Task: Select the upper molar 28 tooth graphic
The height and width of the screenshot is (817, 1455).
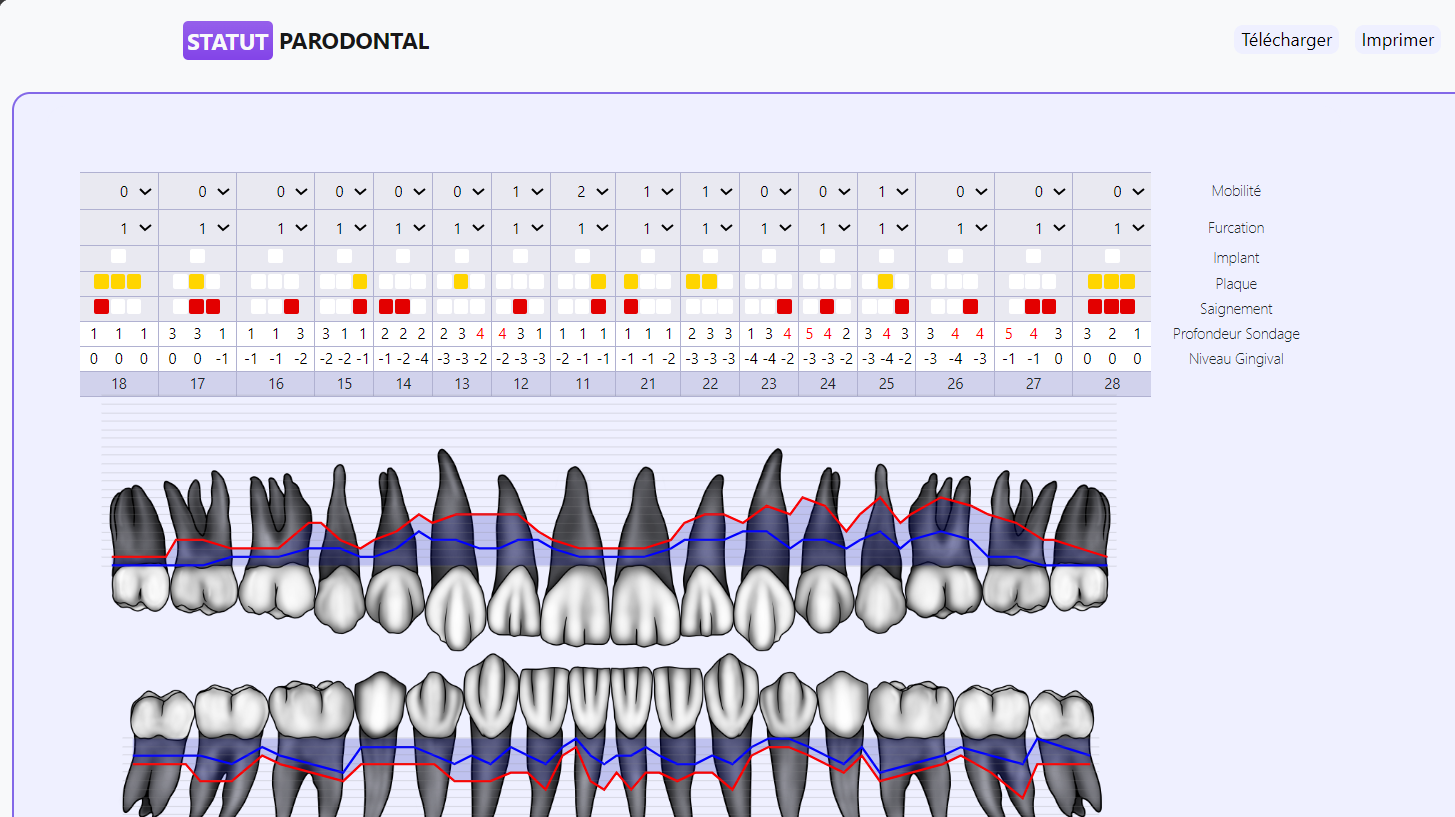Action: click(x=1080, y=547)
